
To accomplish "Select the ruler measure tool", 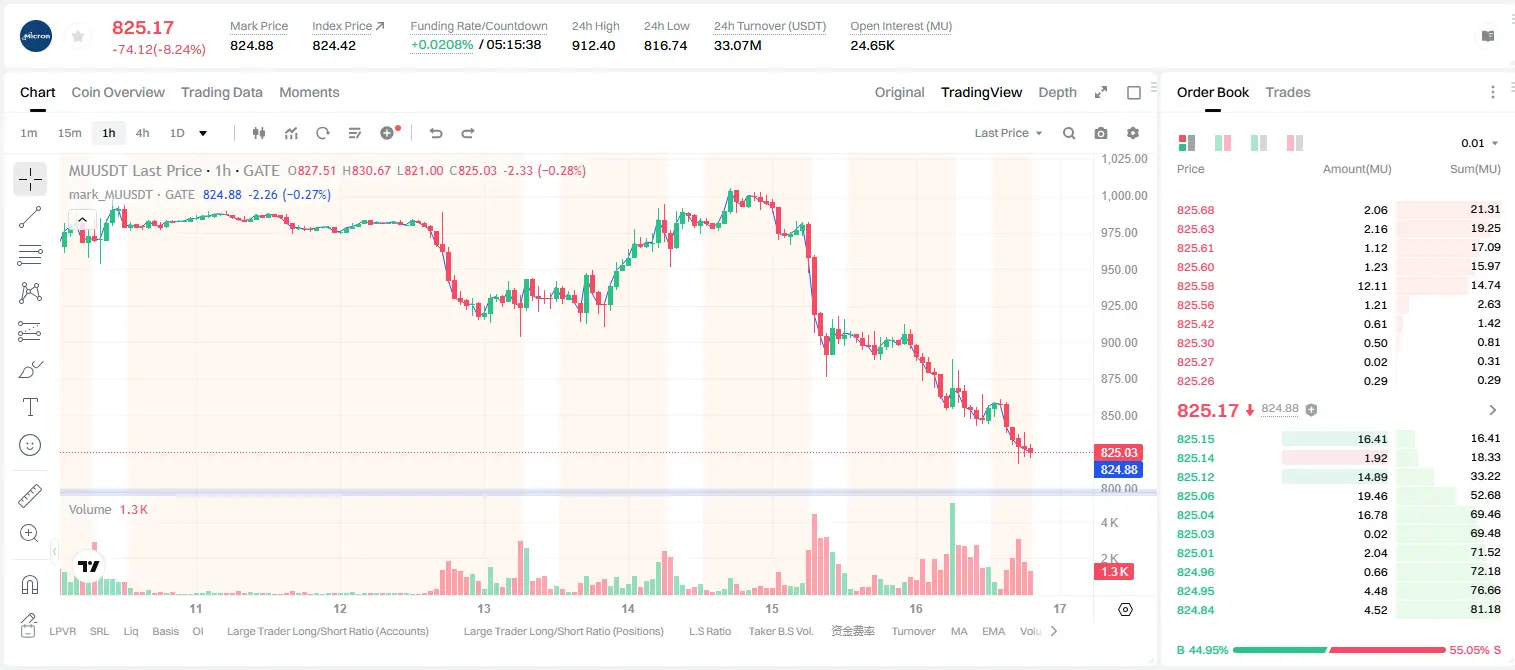I will pos(30,496).
